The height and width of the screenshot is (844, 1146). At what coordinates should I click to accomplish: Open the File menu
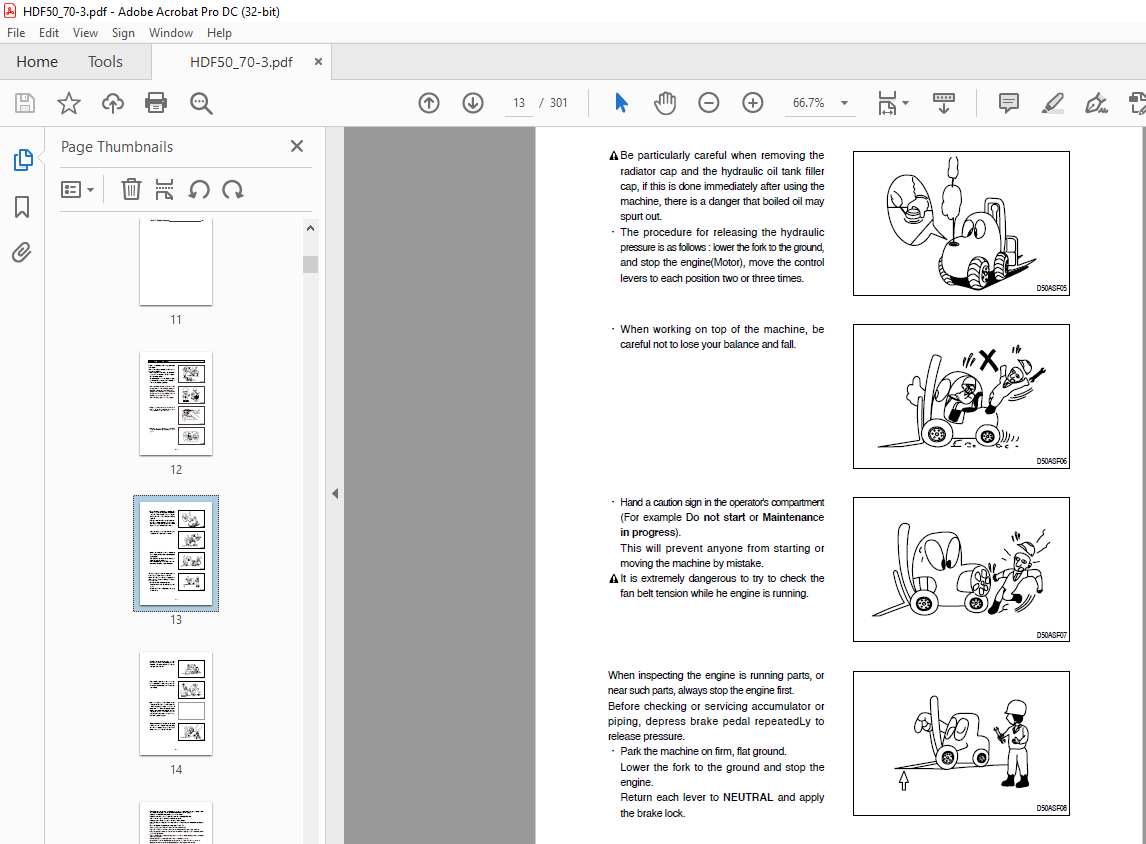(16, 33)
